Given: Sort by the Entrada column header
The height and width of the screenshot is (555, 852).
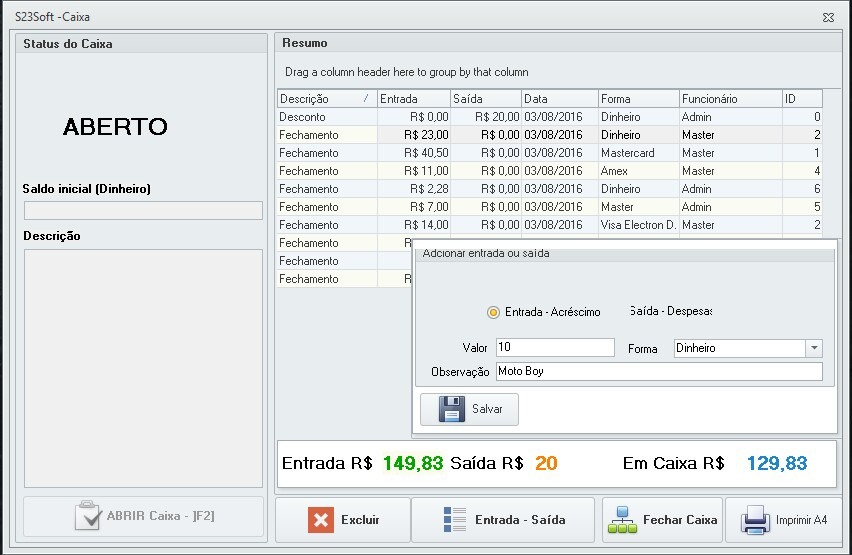Looking at the screenshot, I should coord(413,99).
